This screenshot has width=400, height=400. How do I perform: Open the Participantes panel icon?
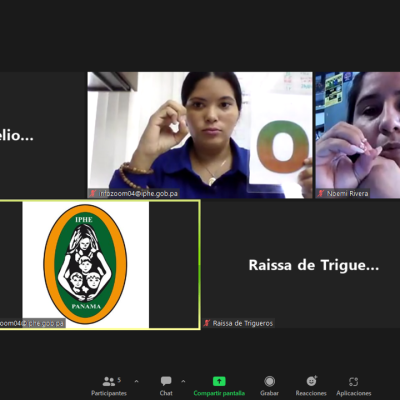point(109,381)
